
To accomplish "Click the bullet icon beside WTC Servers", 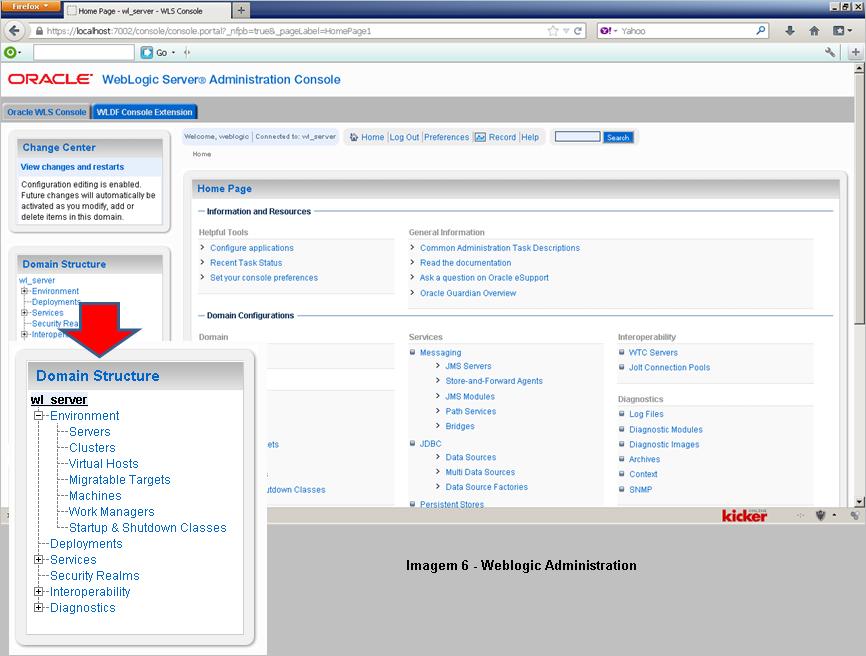I will coord(621,352).
